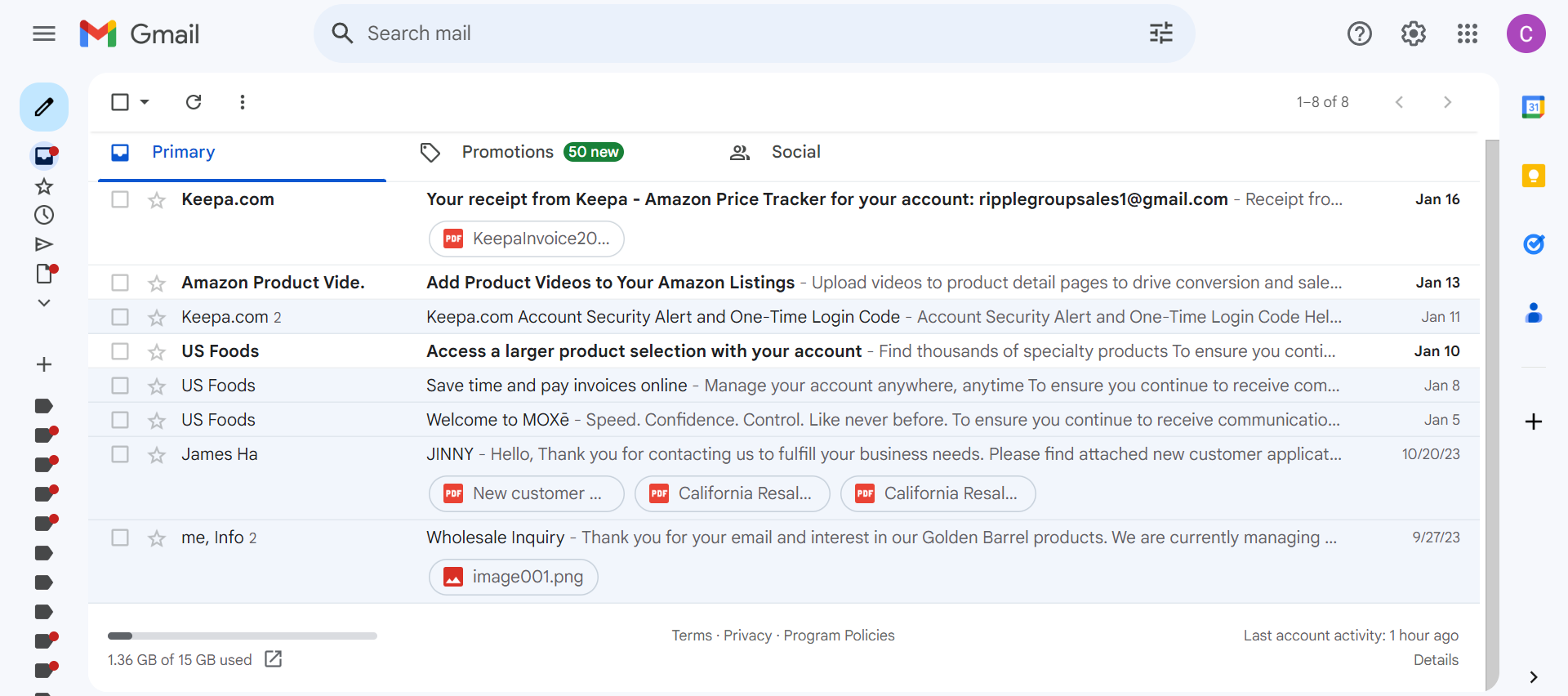1568x696 pixels.
Task: Open Snoozed clock icon in sidebar
Action: [44, 215]
